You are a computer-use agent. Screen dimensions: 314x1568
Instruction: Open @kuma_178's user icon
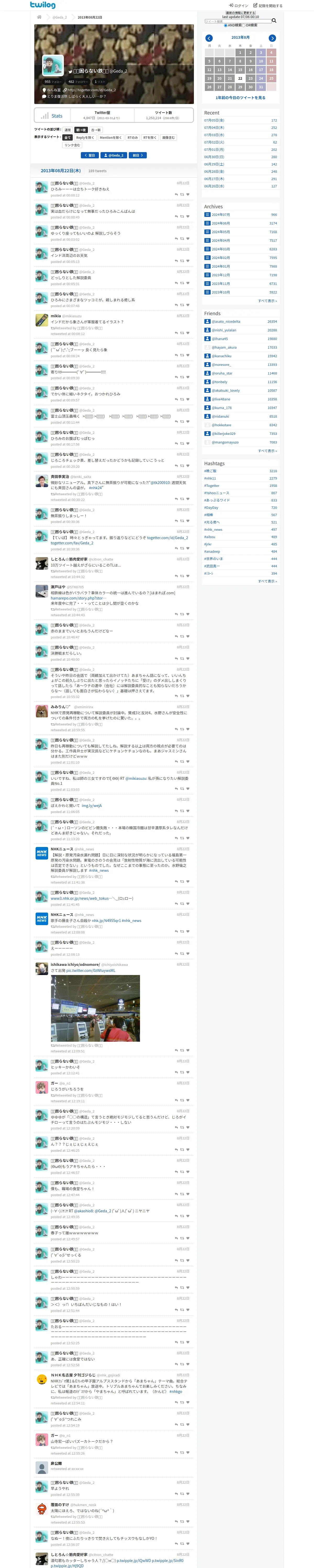coord(207,408)
